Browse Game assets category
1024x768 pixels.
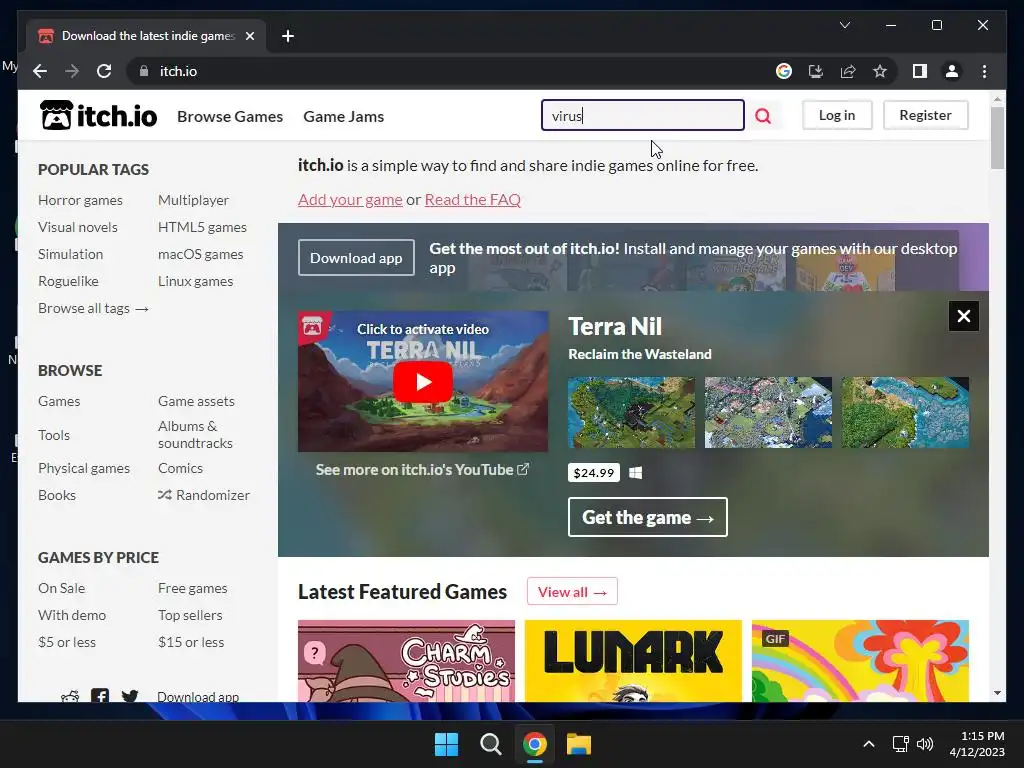(196, 401)
